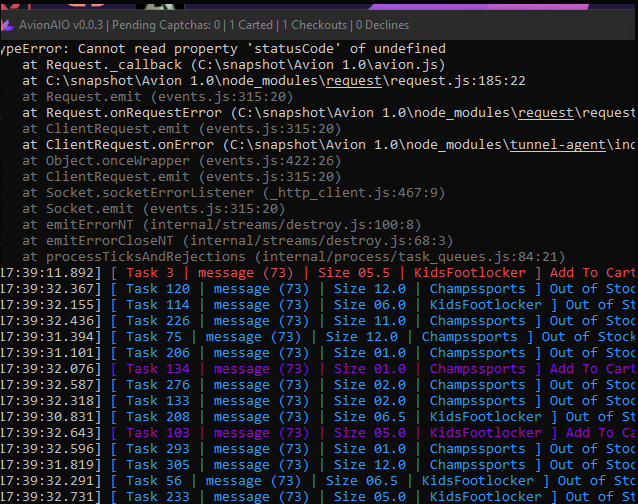Click the timestamp 17:39:30.831

click(x=50, y=417)
